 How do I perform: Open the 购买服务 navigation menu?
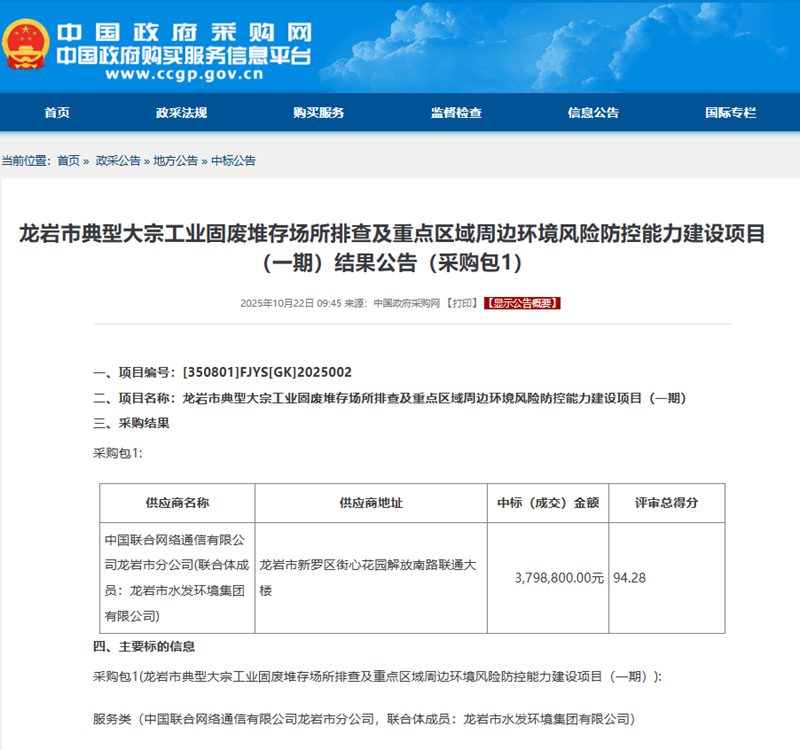318,113
